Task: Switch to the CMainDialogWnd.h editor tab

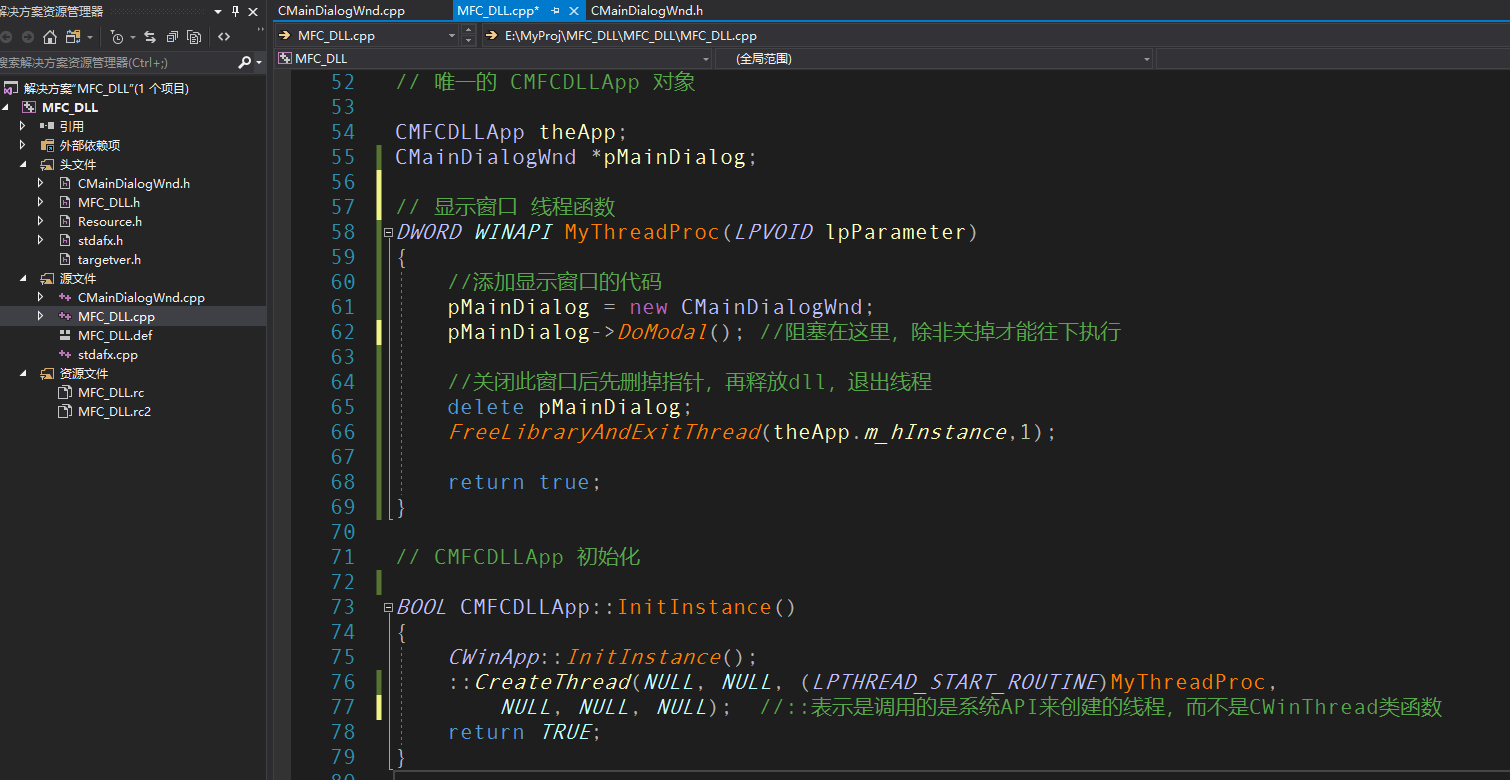Action: coord(647,11)
